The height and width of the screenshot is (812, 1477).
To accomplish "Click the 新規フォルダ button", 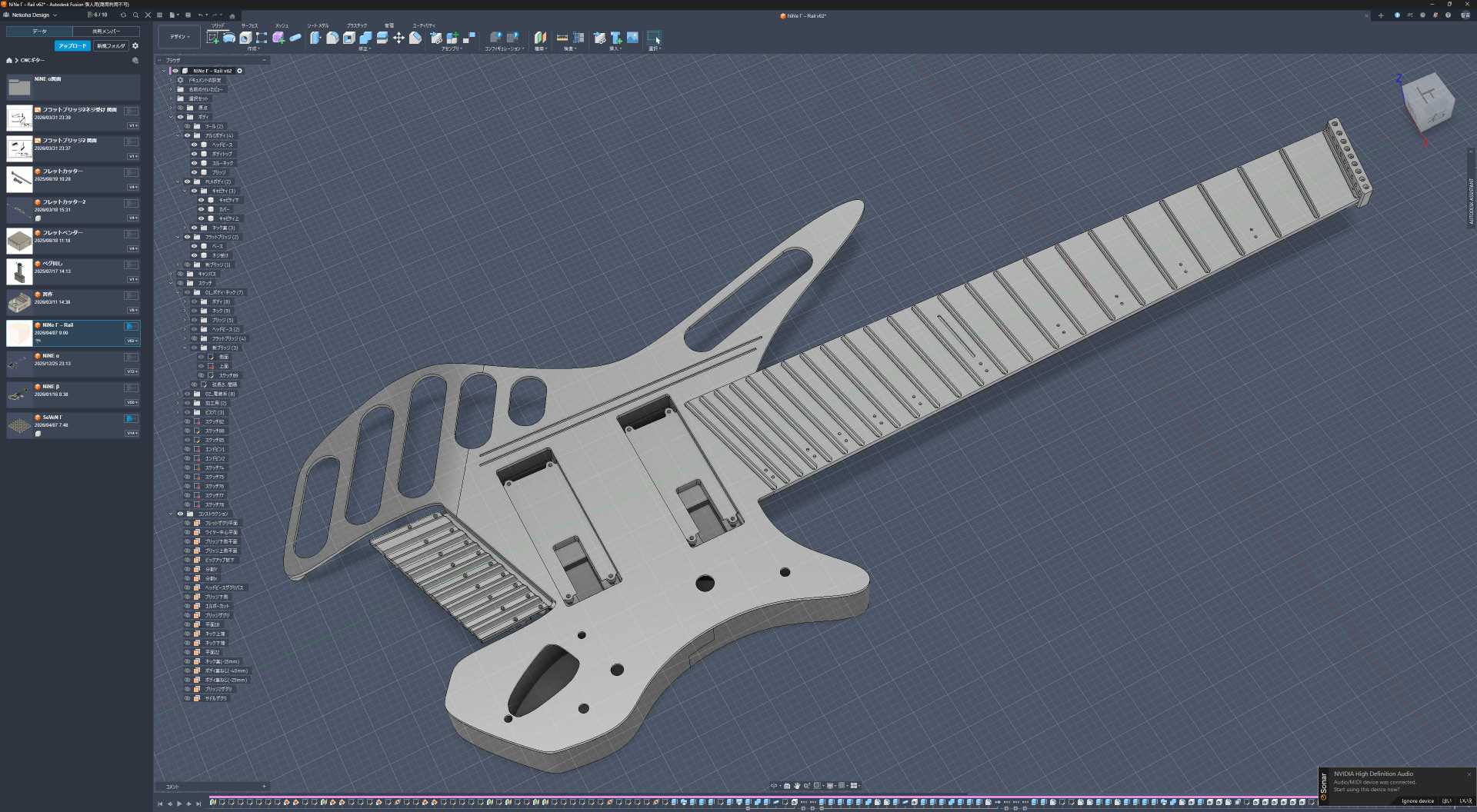I will point(111,46).
